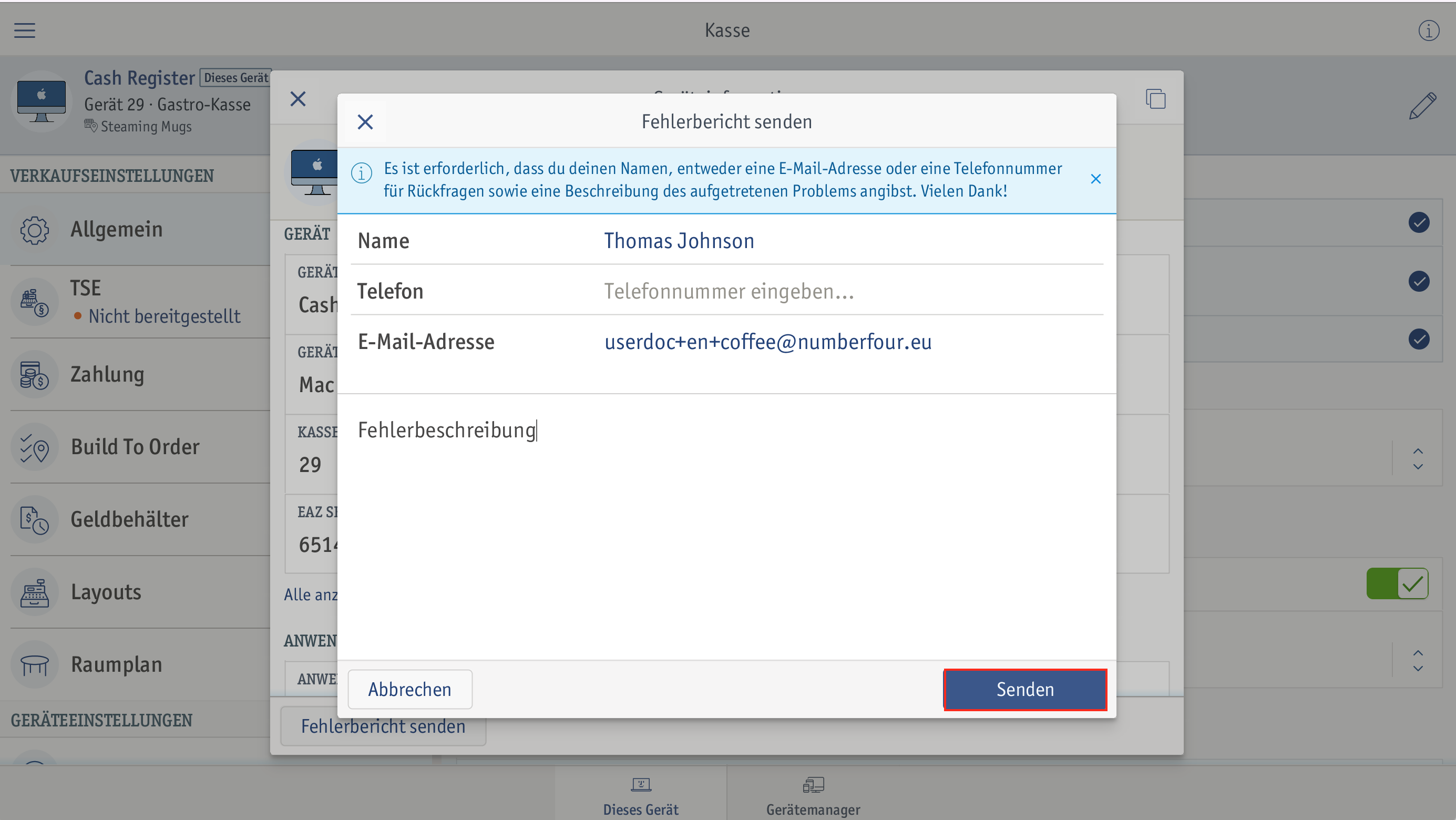Image resolution: width=1456 pixels, height=820 pixels.
Task: Open Build To Order settings
Action: click(x=136, y=446)
